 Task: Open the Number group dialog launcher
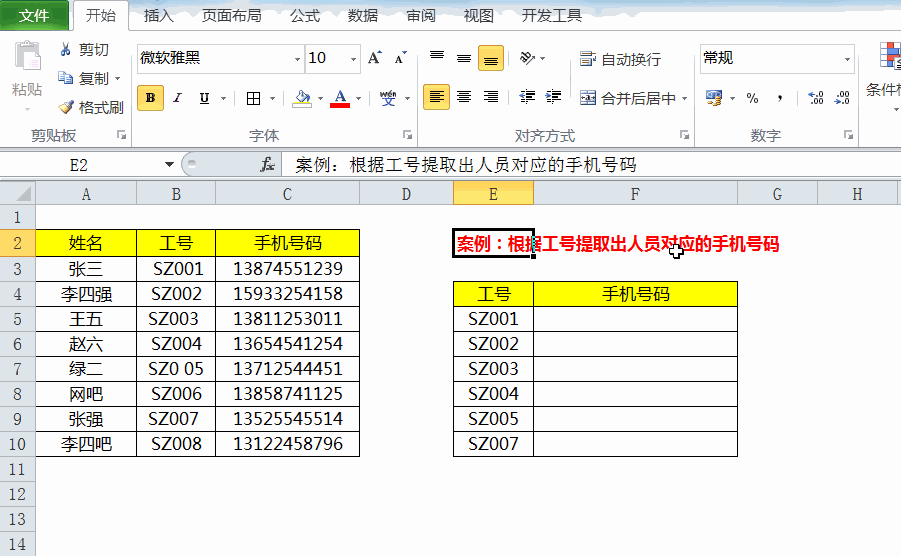tap(848, 135)
